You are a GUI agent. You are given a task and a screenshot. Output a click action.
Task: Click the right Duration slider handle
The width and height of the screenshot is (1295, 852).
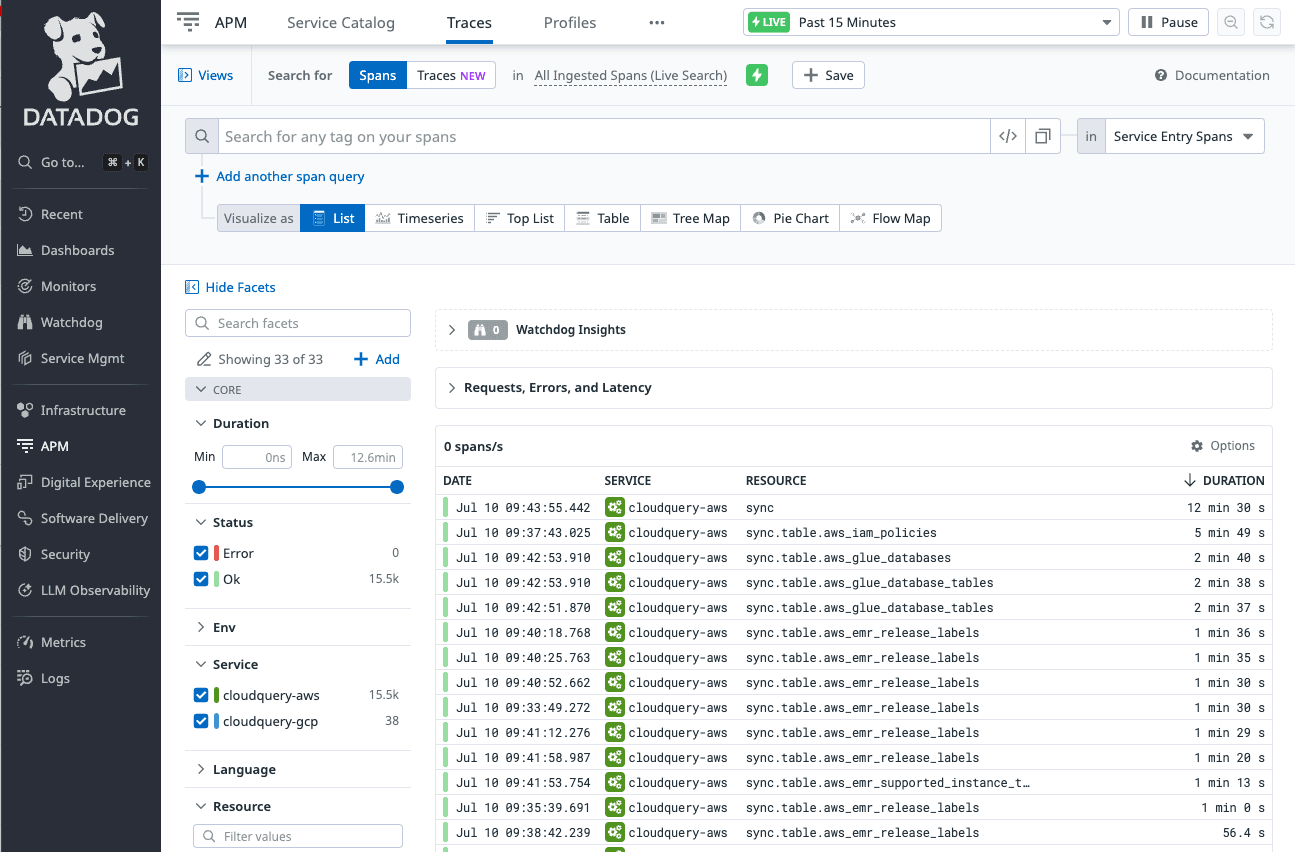(x=397, y=487)
